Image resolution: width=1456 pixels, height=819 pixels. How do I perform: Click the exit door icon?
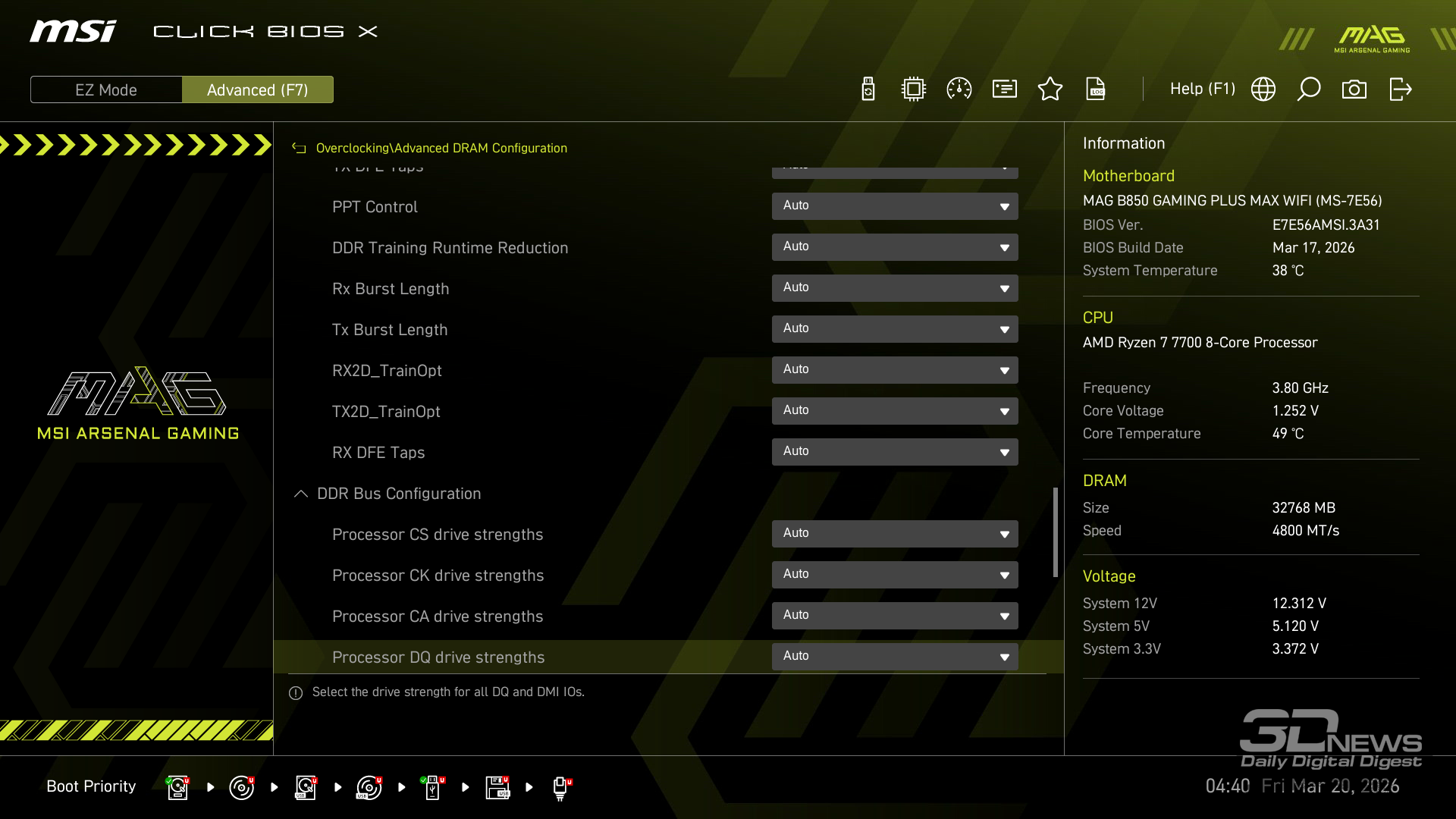[1400, 89]
